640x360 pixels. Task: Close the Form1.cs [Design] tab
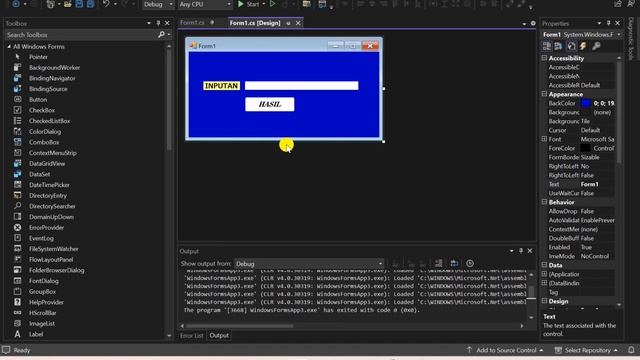point(298,23)
